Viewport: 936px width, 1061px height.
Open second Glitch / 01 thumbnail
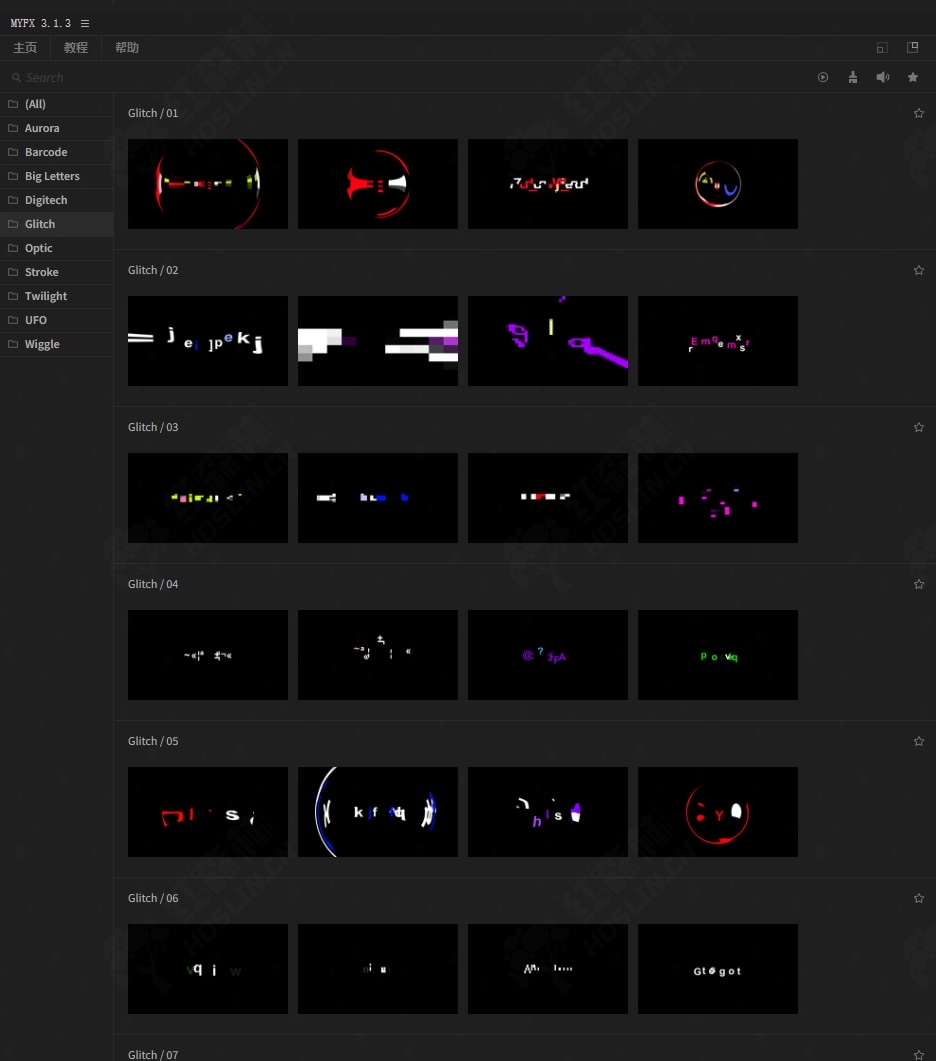point(378,184)
